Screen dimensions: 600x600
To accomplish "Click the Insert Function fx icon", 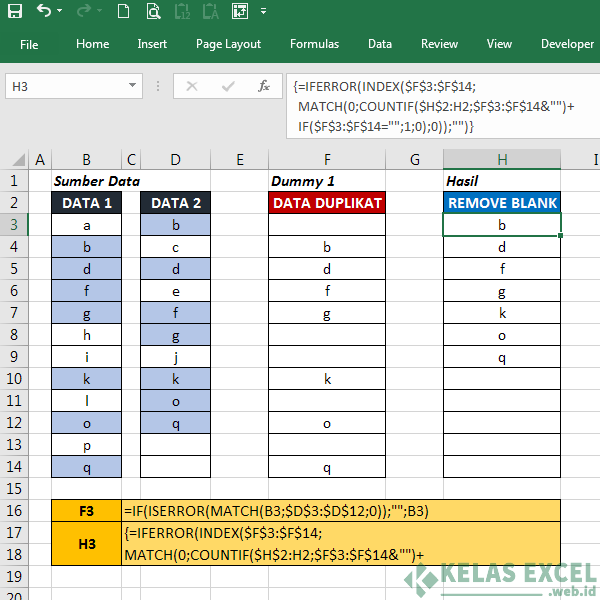I will click(264, 86).
